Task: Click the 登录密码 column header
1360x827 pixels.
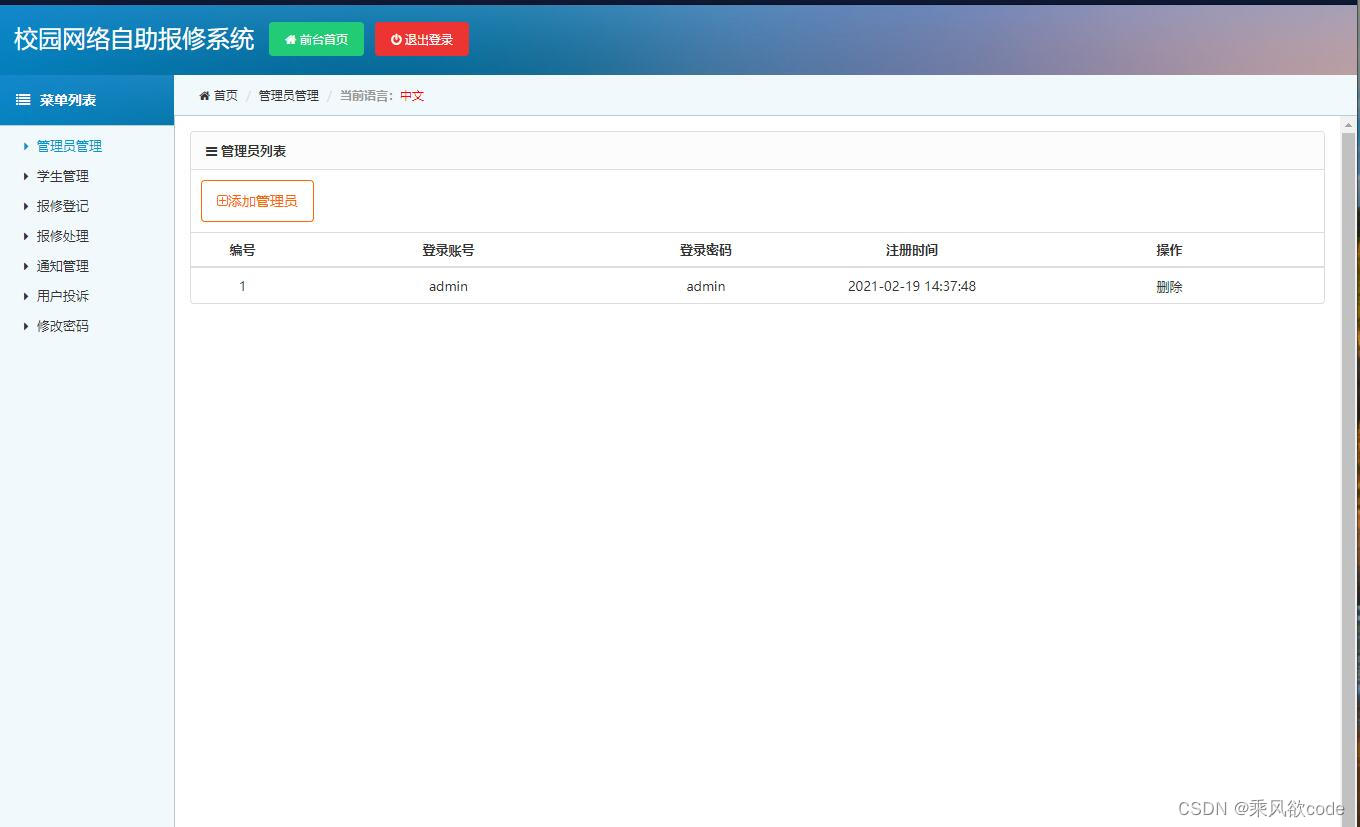Action: [706, 250]
